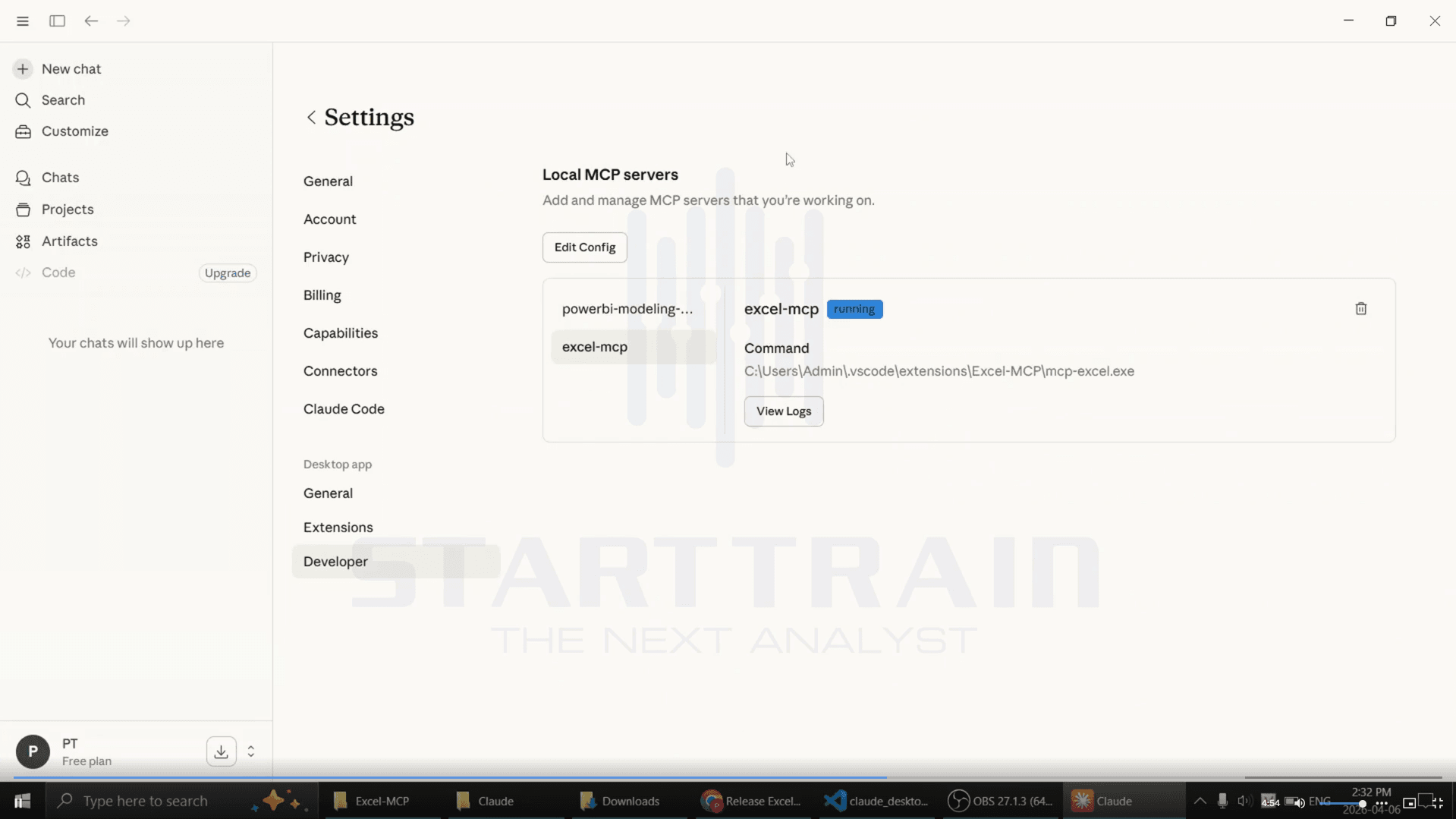Image resolution: width=1456 pixels, height=819 pixels.
Task: Delete excel-mcp server with trash icon
Action: 1361,309
